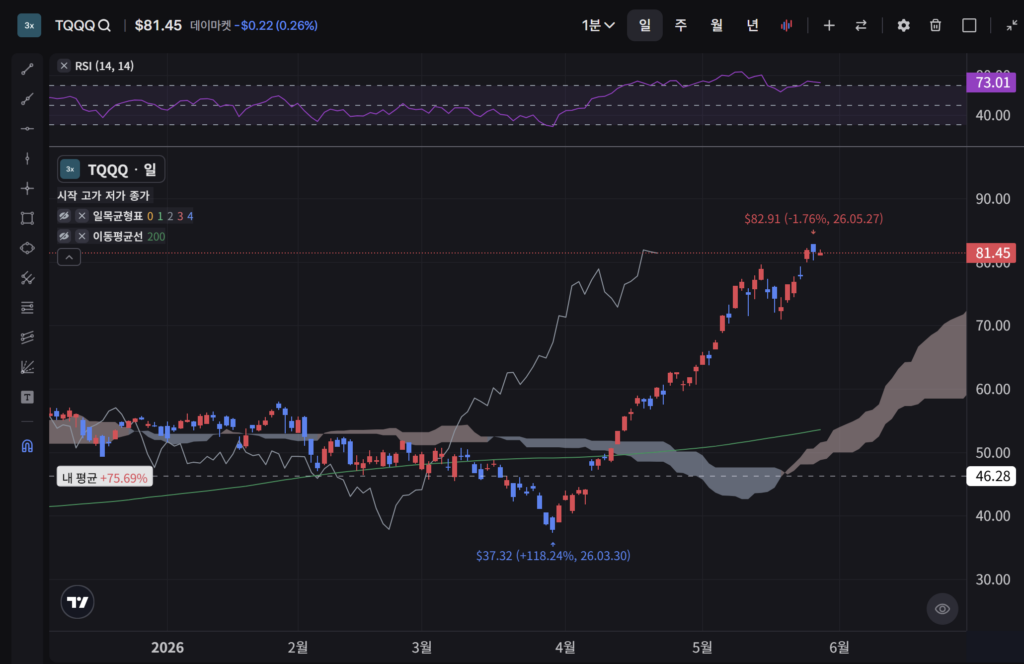Hide the 일목균형표 indicator
Screen dimensions: 1024x664
coord(64,215)
